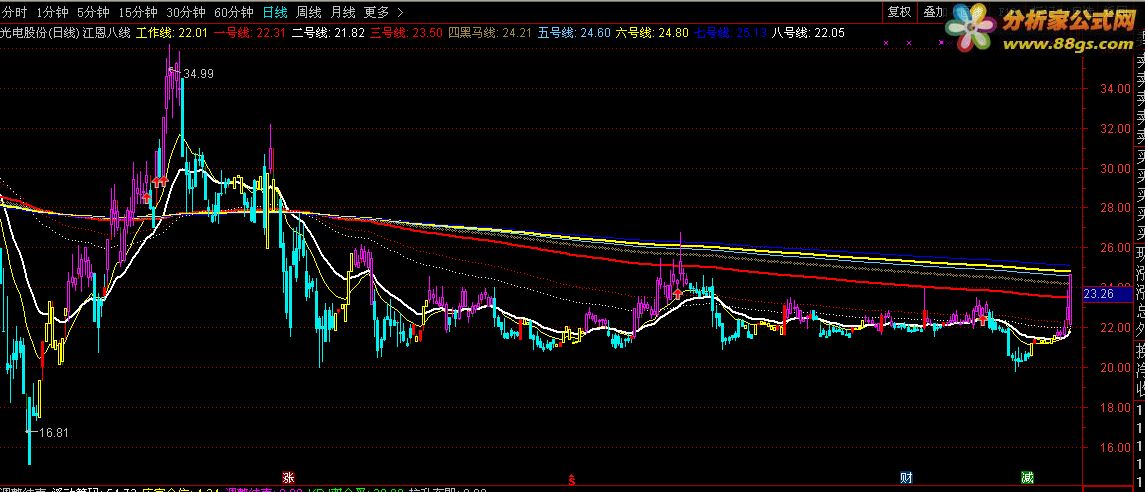Image resolution: width=1145 pixels, height=492 pixels.
Task: Click the 光电股份(日线) stock title
Action: [x=39, y=32]
